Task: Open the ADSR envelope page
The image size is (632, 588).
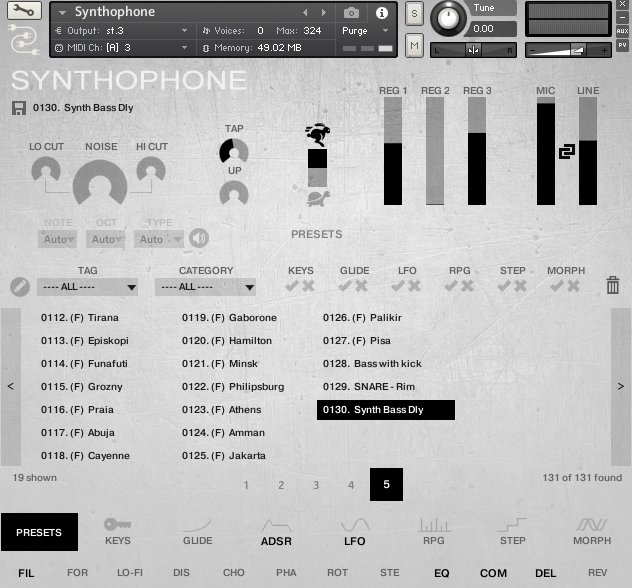Action: point(276,532)
